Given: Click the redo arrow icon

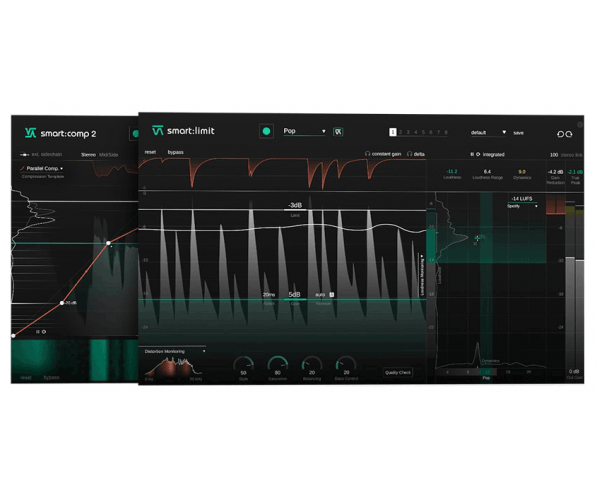Looking at the screenshot, I should [569, 134].
